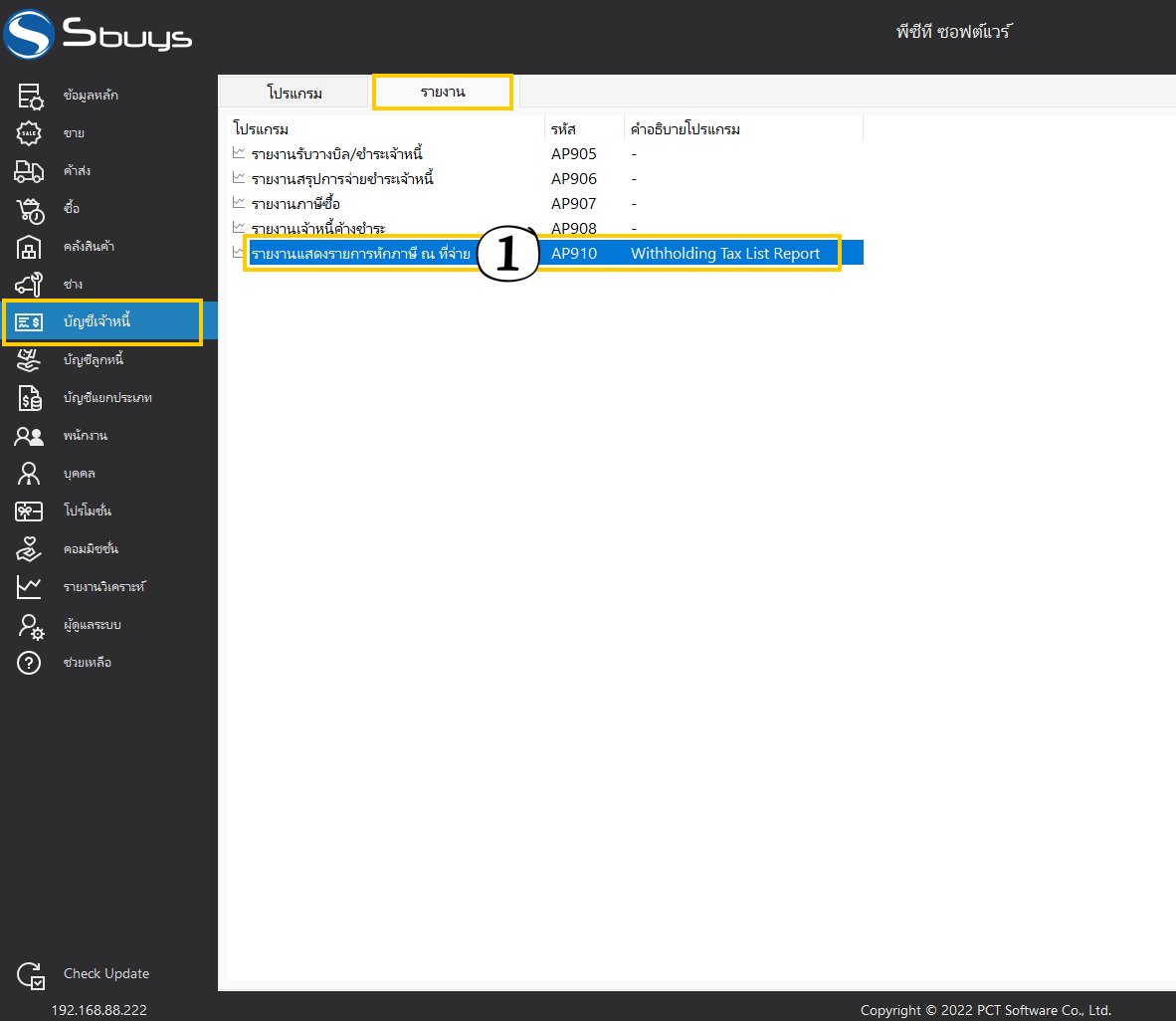Open the ซื้อ menu label
1176x1021 pixels.
pos(72,208)
